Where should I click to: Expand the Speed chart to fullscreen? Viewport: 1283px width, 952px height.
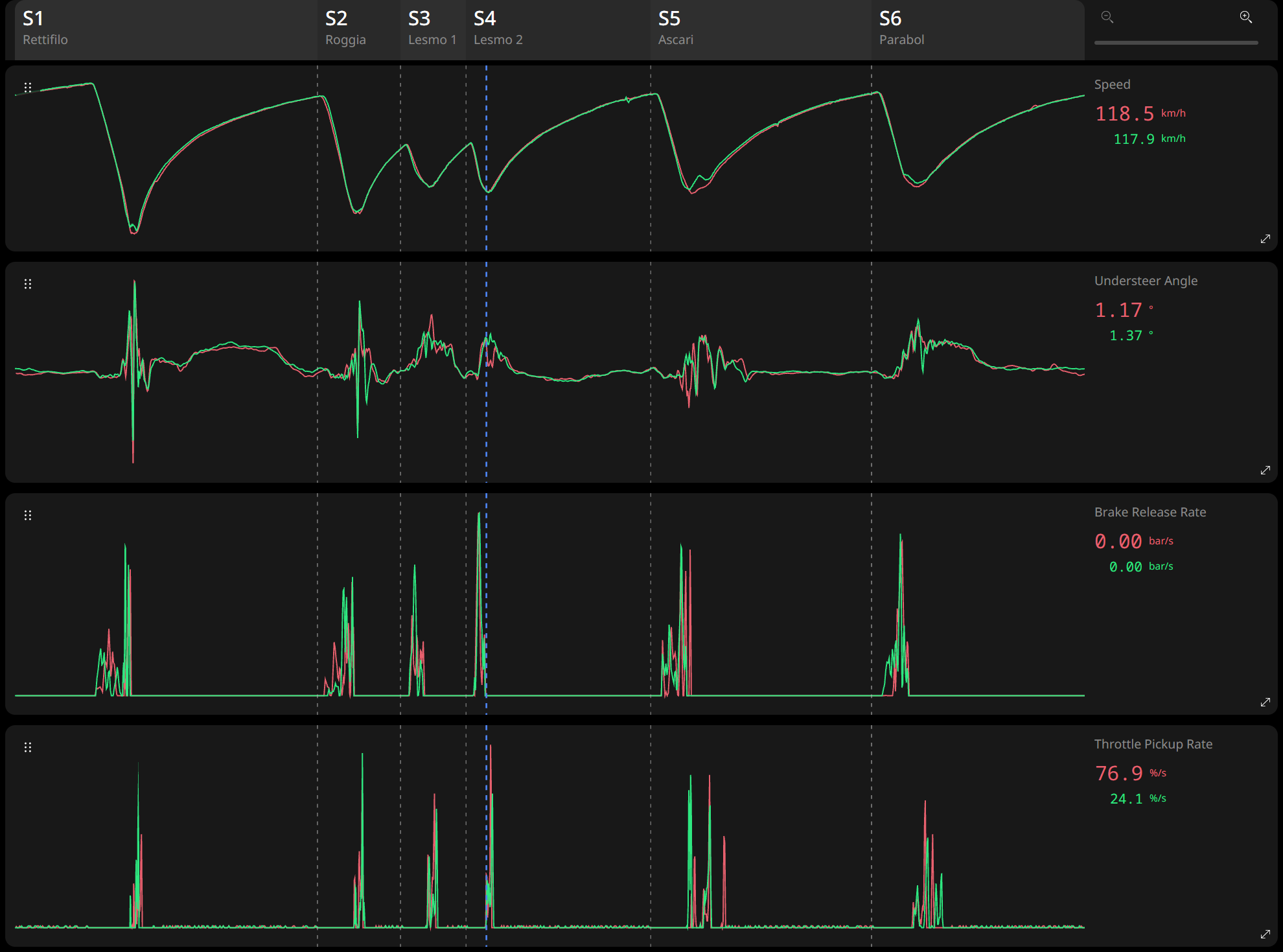[x=1265, y=239]
